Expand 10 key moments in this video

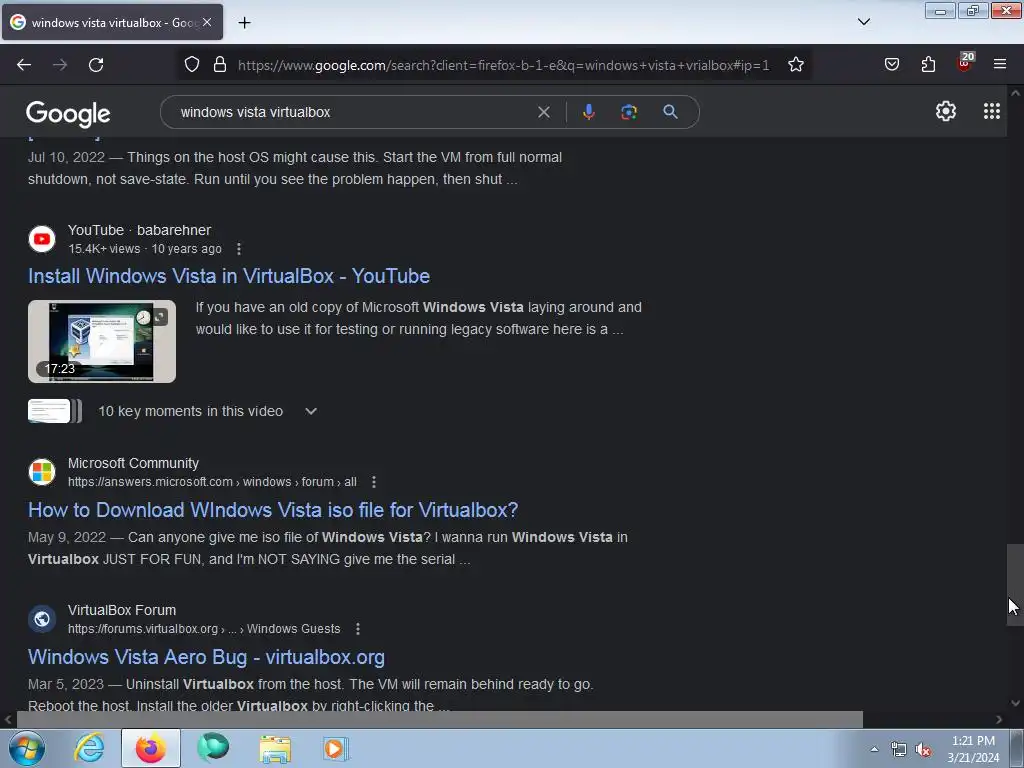point(311,411)
